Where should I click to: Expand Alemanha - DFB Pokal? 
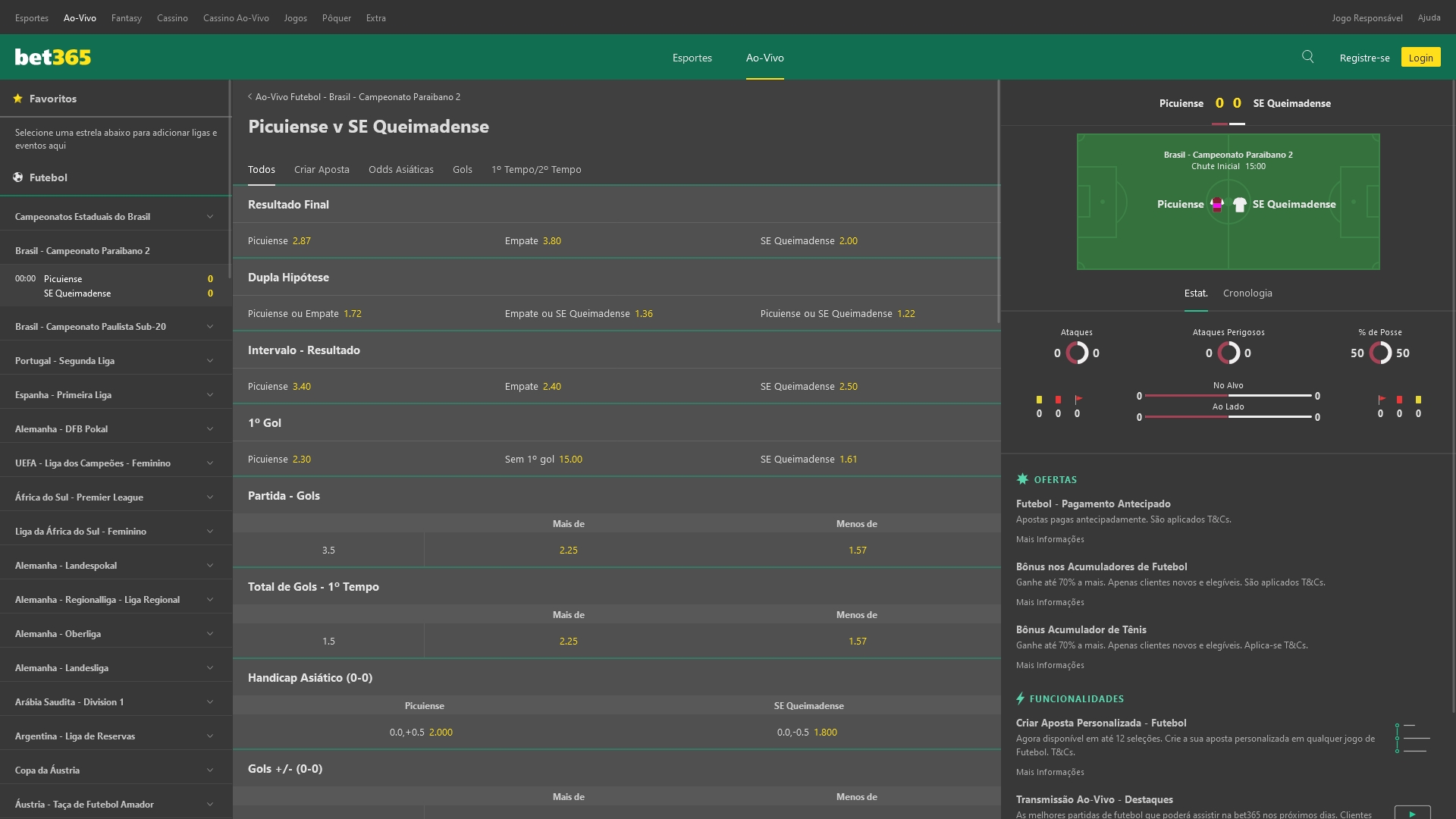point(115,429)
